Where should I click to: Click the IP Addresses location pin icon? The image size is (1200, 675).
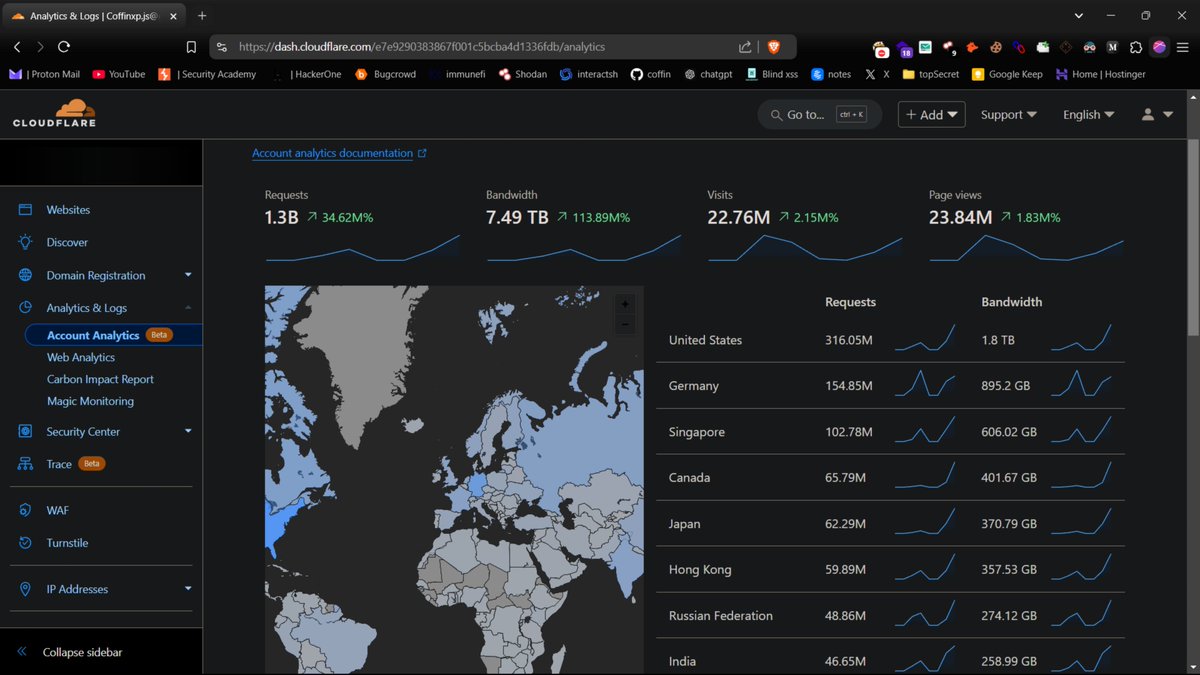click(x=25, y=589)
